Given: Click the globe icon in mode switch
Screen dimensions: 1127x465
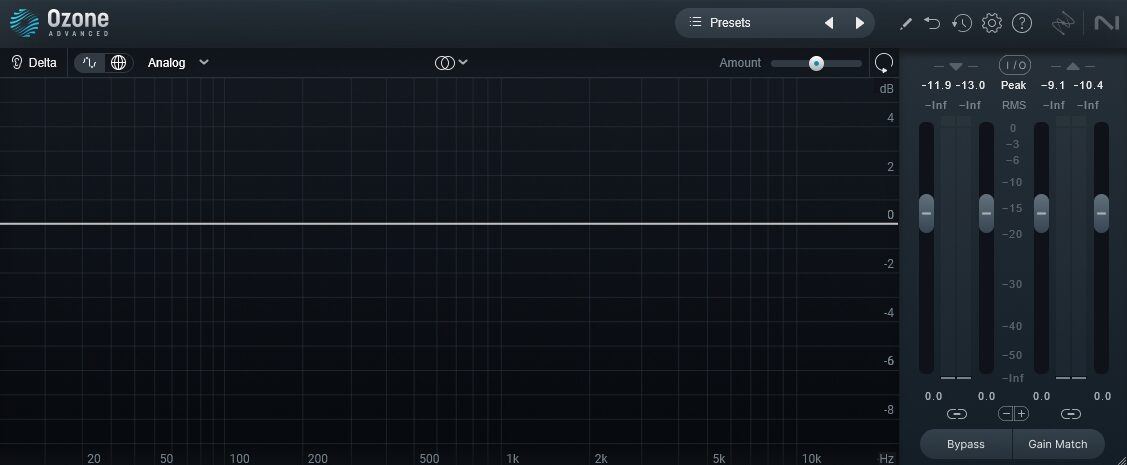Looking at the screenshot, I should [119, 63].
